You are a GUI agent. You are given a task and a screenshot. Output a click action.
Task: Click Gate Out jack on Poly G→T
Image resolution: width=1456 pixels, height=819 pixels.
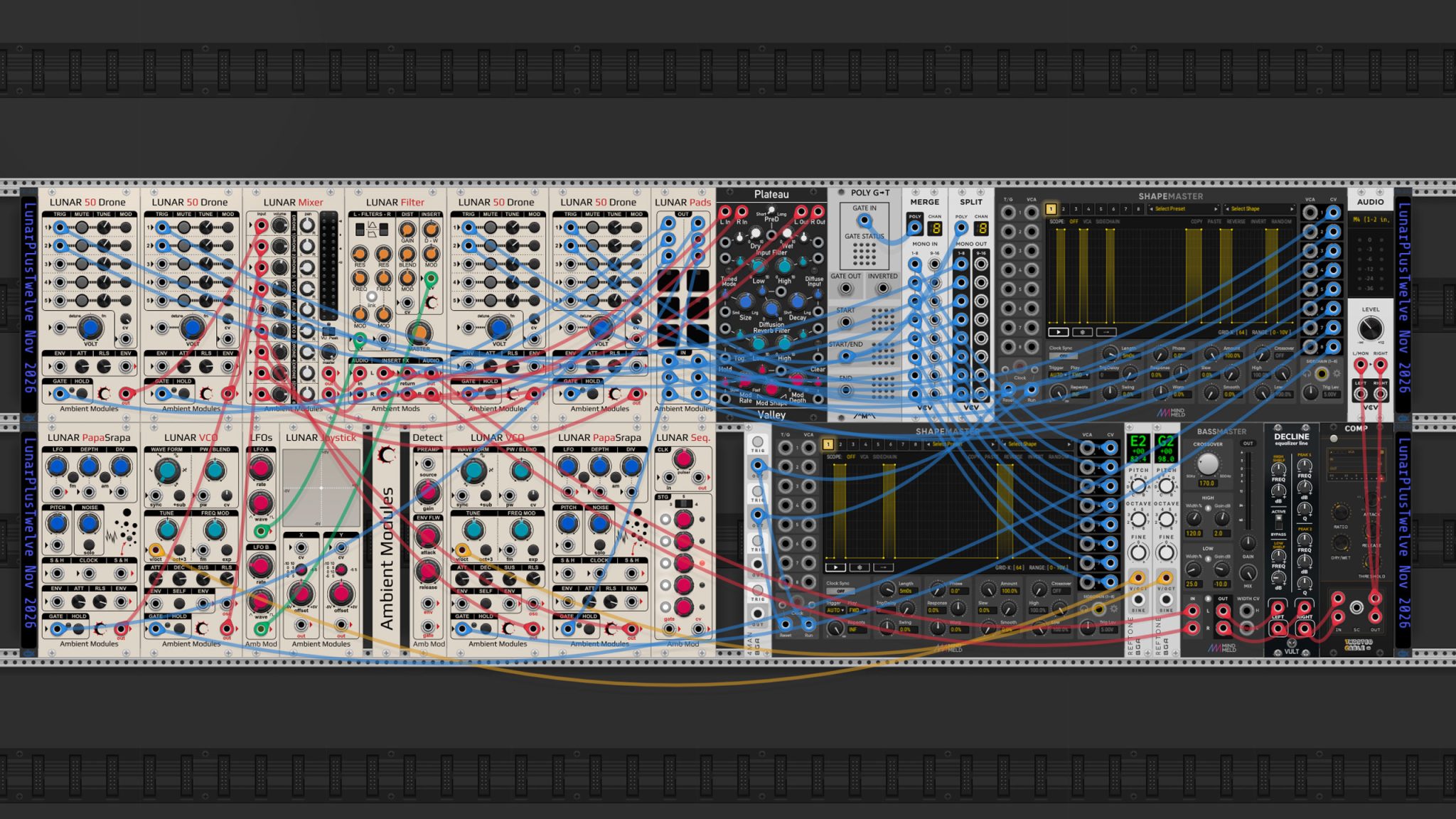click(x=845, y=289)
